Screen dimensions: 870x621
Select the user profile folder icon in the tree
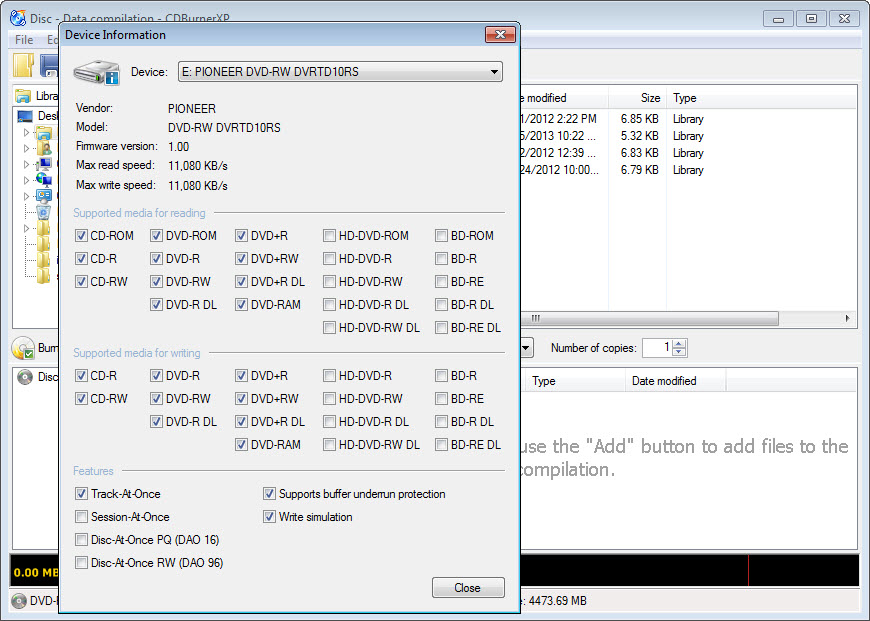click(x=44, y=148)
